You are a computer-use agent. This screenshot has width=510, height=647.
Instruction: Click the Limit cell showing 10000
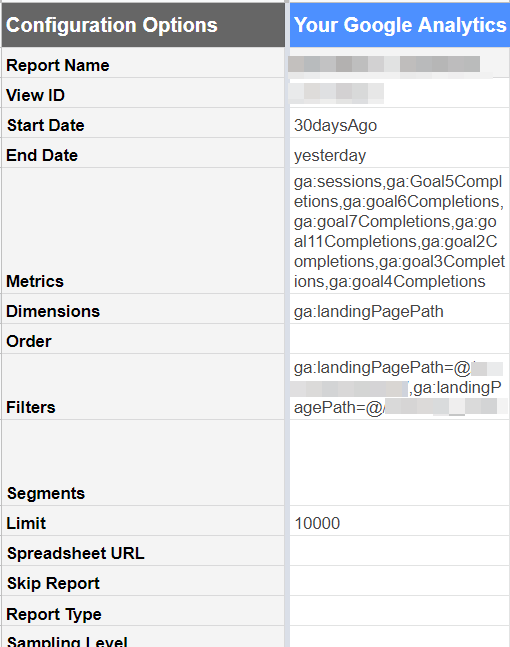point(400,521)
